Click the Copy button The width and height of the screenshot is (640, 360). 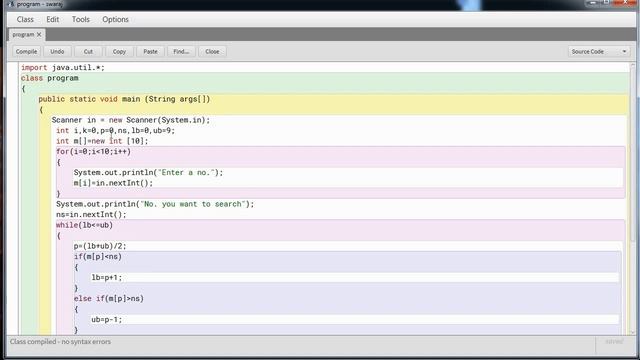tap(119, 51)
